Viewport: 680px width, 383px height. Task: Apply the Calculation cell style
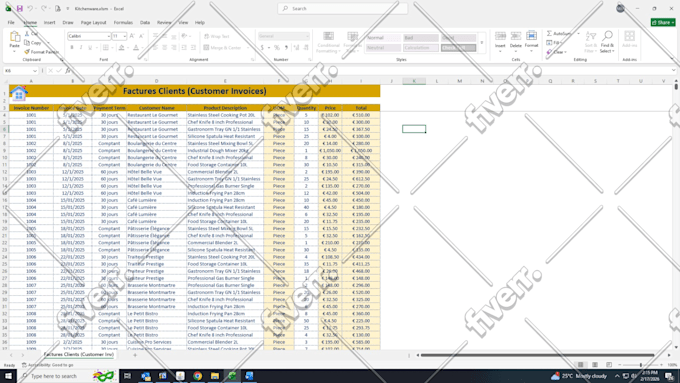coord(421,48)
